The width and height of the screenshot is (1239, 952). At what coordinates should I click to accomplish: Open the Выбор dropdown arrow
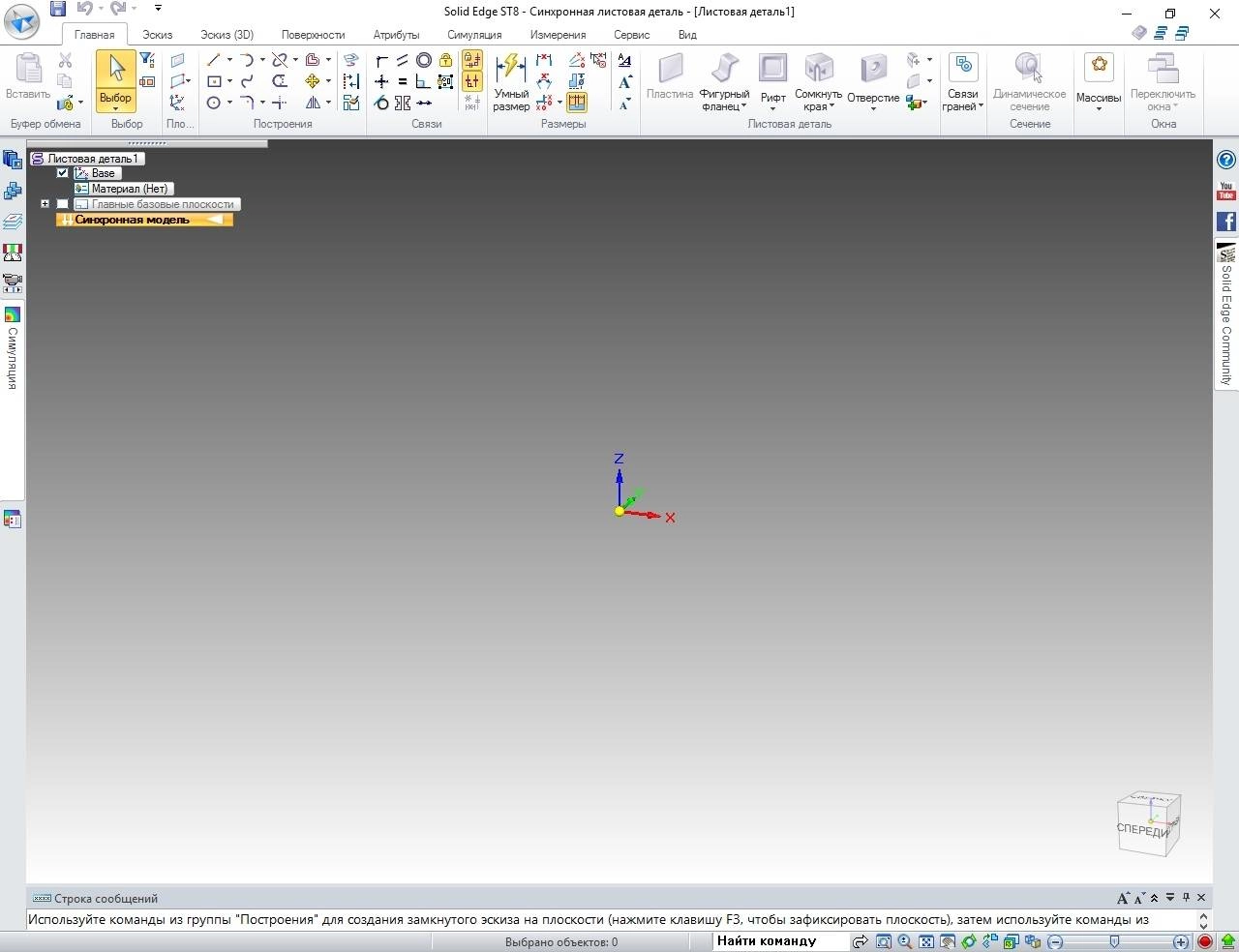pyautogui.click(x=115, y=108)
